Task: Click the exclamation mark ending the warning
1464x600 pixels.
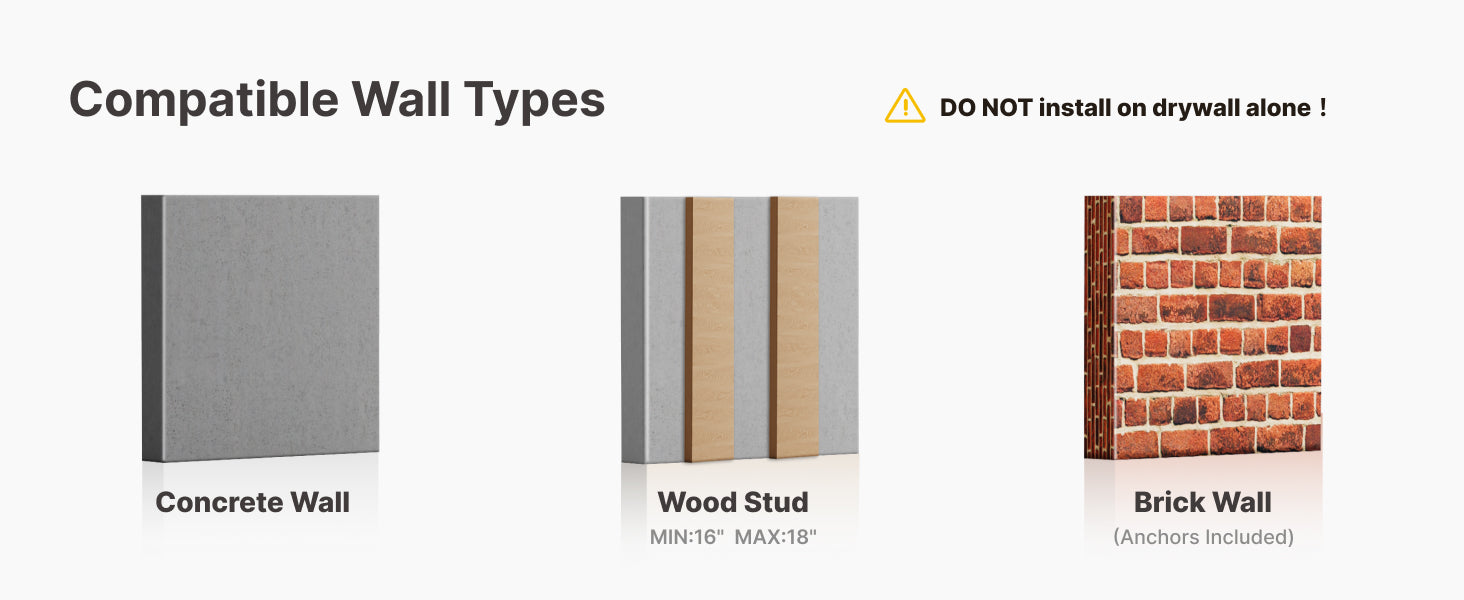Action: coord(1323,107)
